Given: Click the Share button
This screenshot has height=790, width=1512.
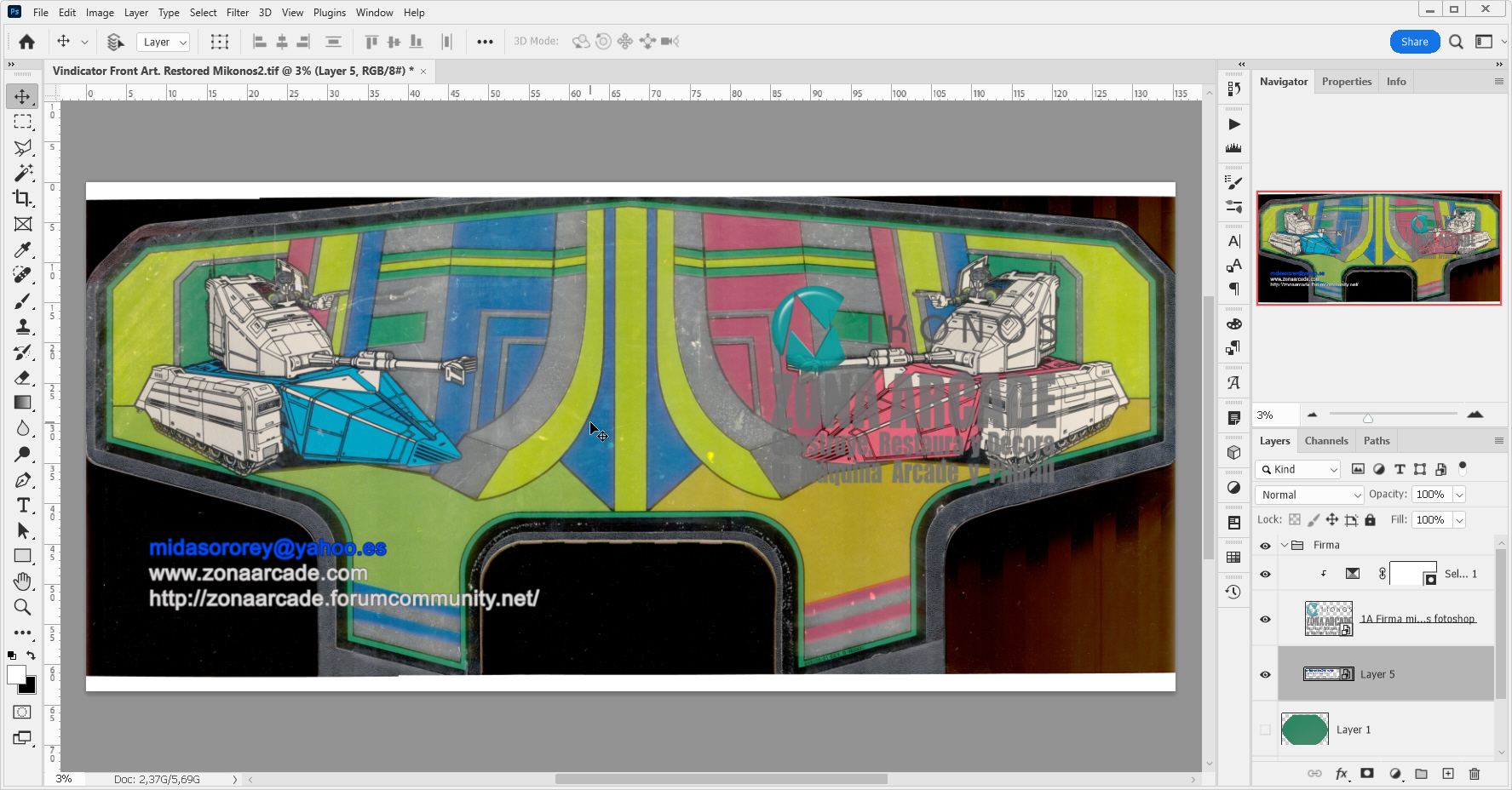Looking at the screenshot, I should pos(1414,42).
